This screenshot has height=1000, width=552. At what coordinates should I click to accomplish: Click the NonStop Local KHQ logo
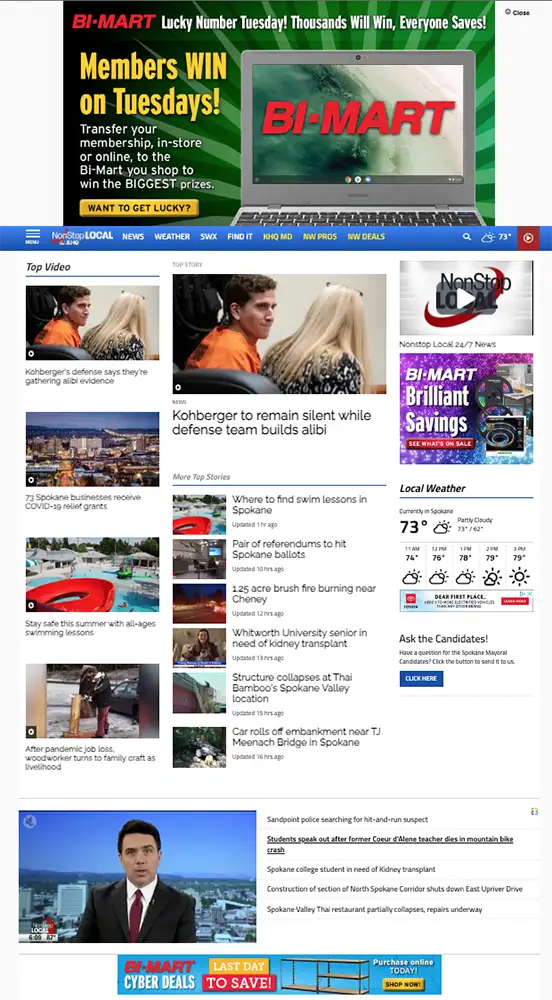pos(82,237)
